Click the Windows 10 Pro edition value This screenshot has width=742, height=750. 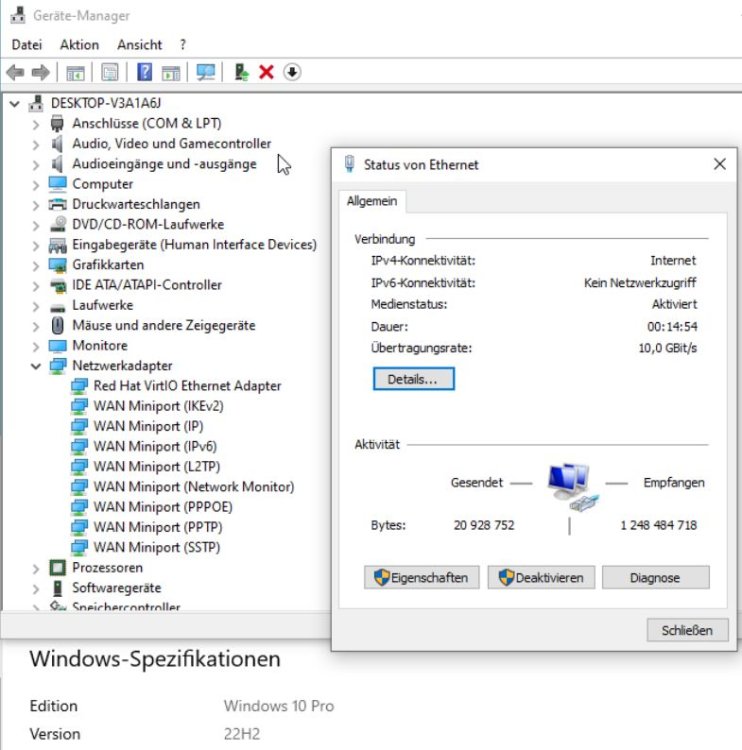pyautogui.click(x=279, y=706)
